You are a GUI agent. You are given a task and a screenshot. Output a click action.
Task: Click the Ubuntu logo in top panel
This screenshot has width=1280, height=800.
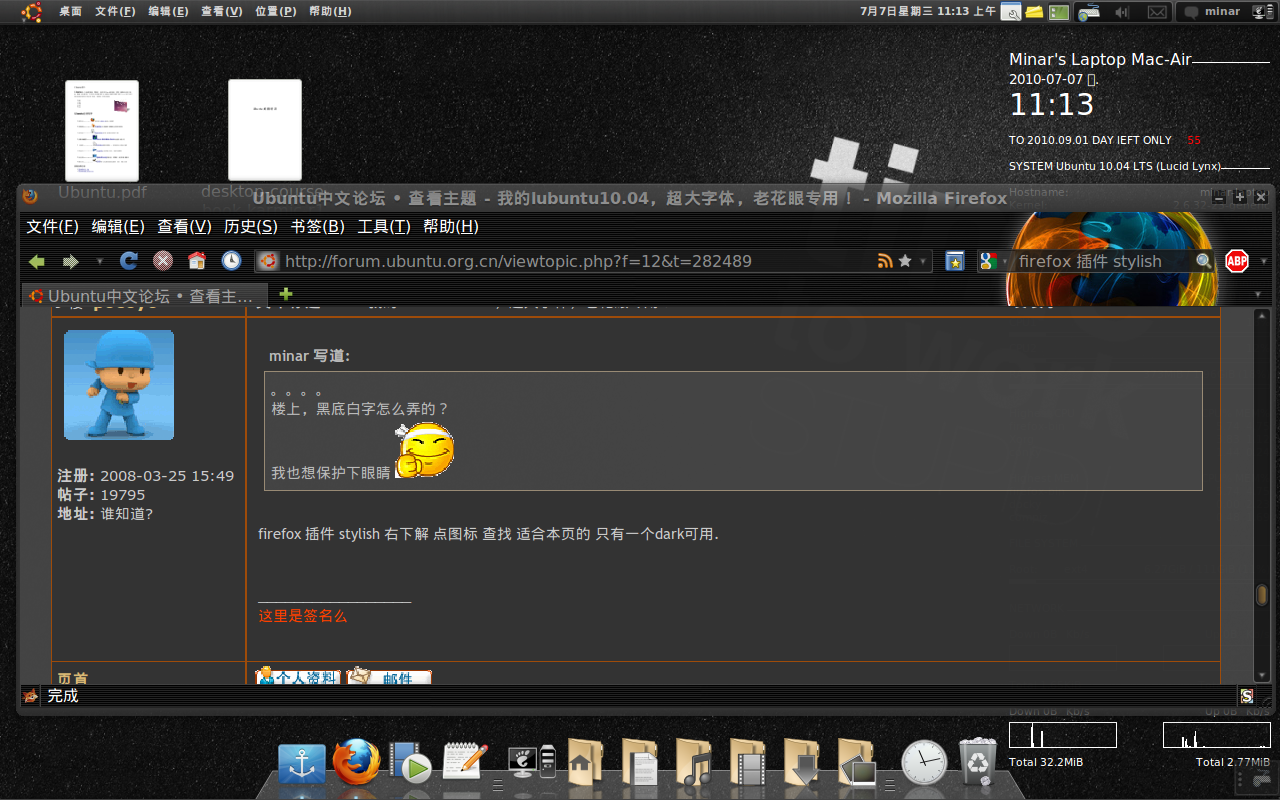[32, 12]
